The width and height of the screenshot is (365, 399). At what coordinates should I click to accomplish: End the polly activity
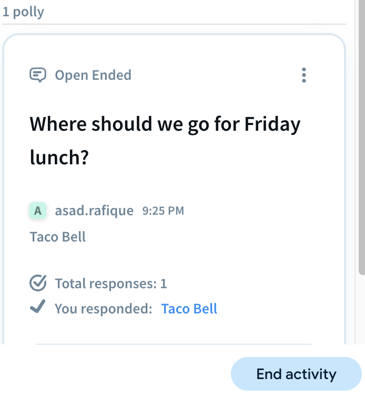pyautogui.click(x=296, y=374)
